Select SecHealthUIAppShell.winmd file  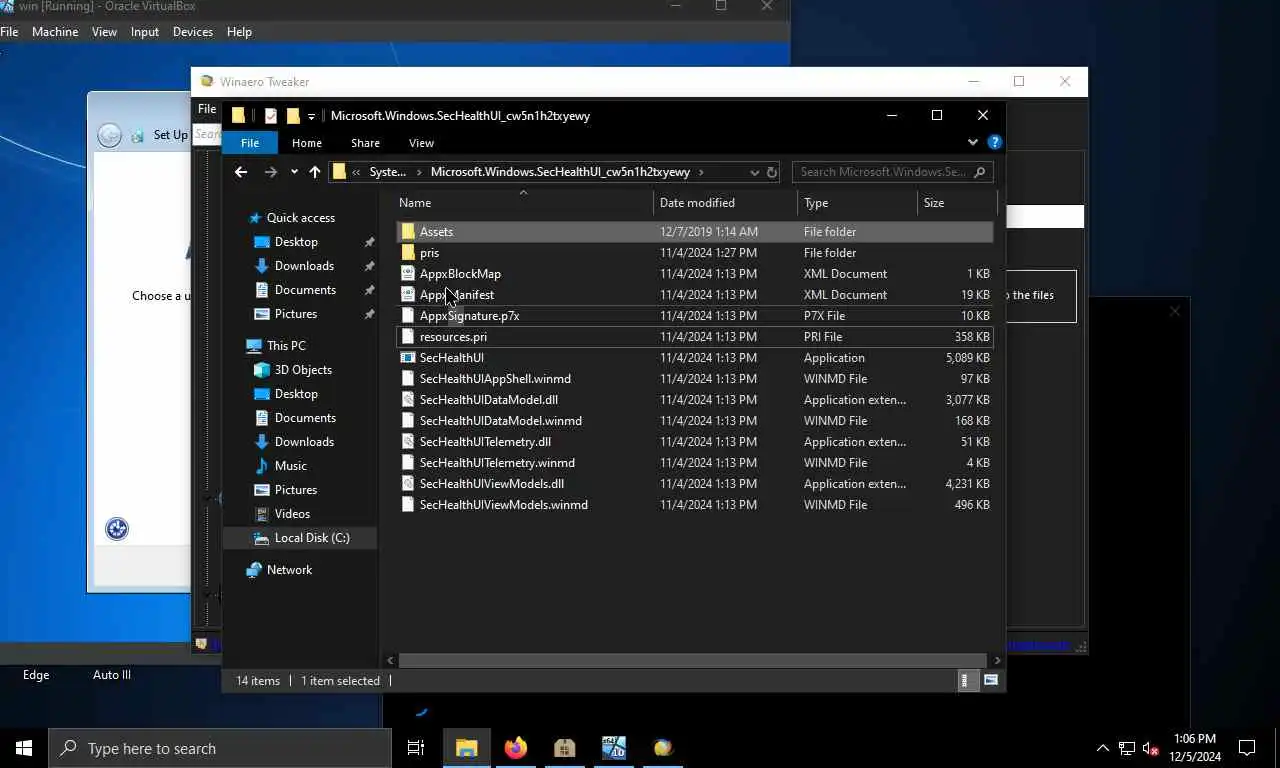click(x=695, y=379)
